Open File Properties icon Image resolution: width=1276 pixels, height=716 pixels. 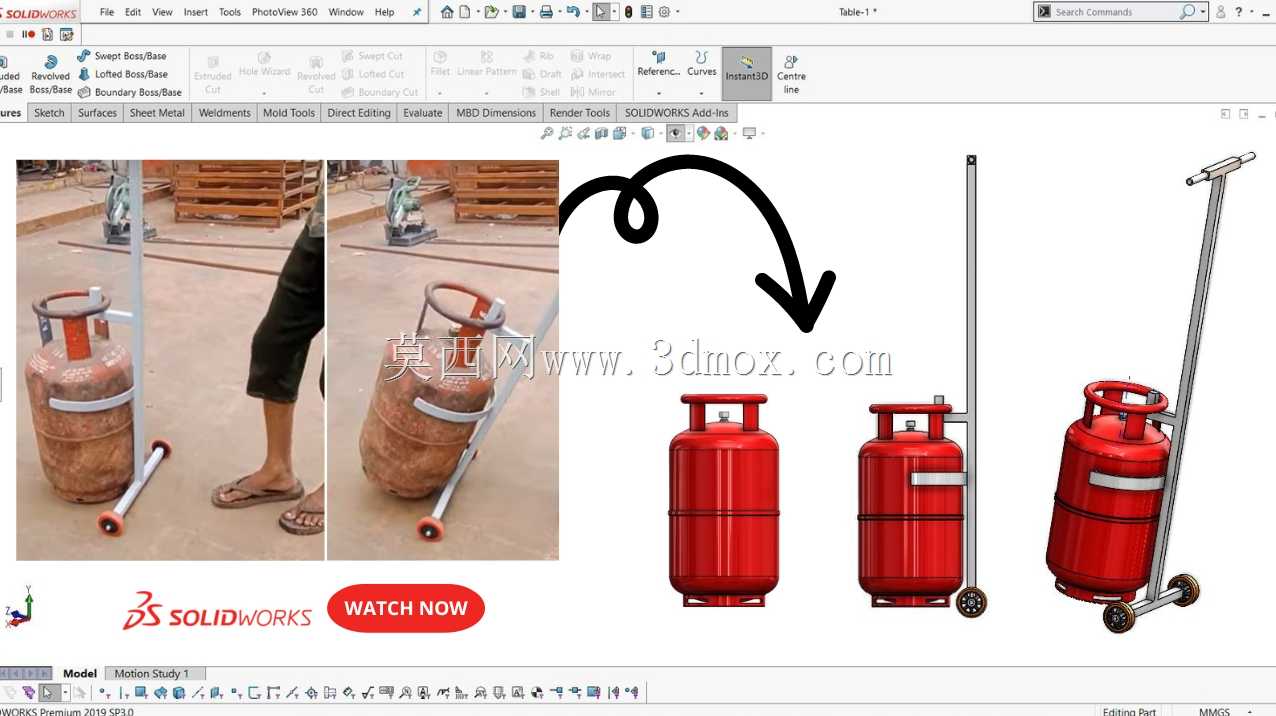(646, 12)
